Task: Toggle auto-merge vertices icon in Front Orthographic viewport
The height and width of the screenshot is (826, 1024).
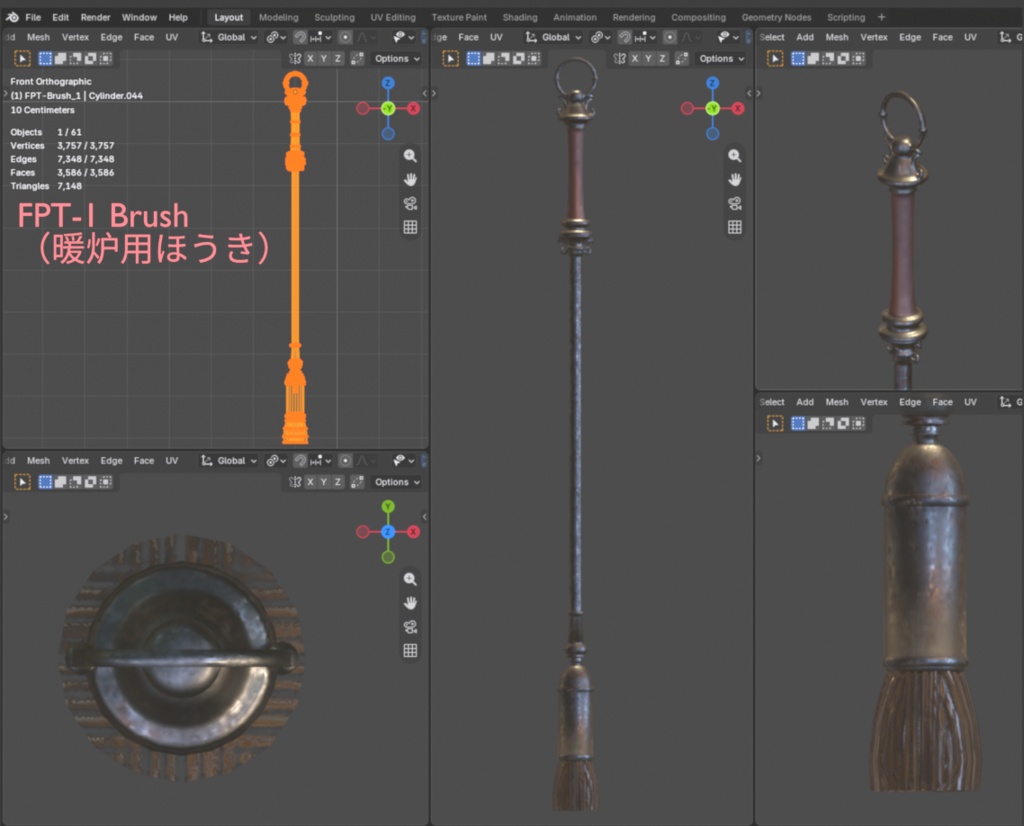Action: tap(357, 59)
